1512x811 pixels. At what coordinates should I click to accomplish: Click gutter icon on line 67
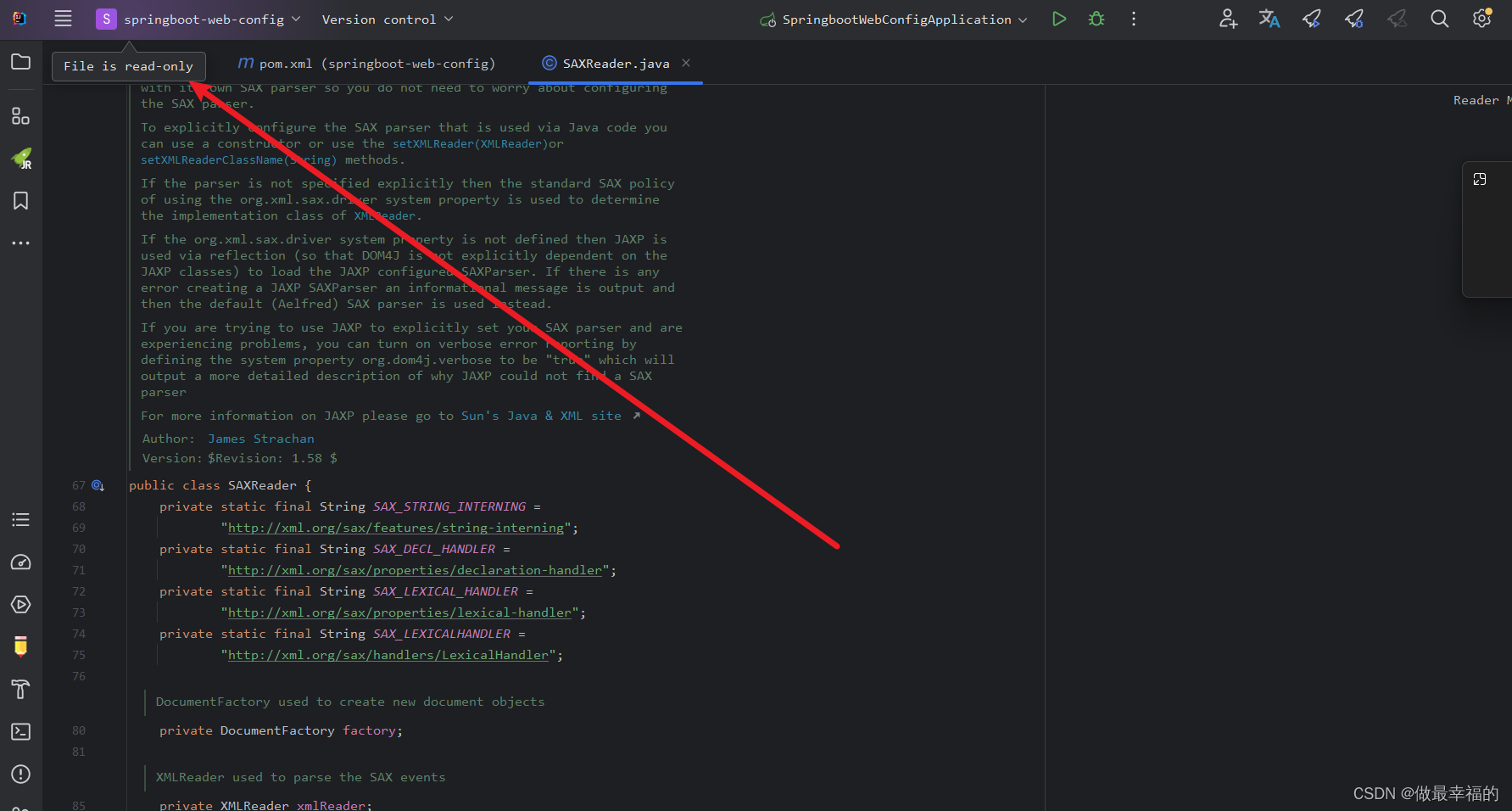[x=98, y=485]
